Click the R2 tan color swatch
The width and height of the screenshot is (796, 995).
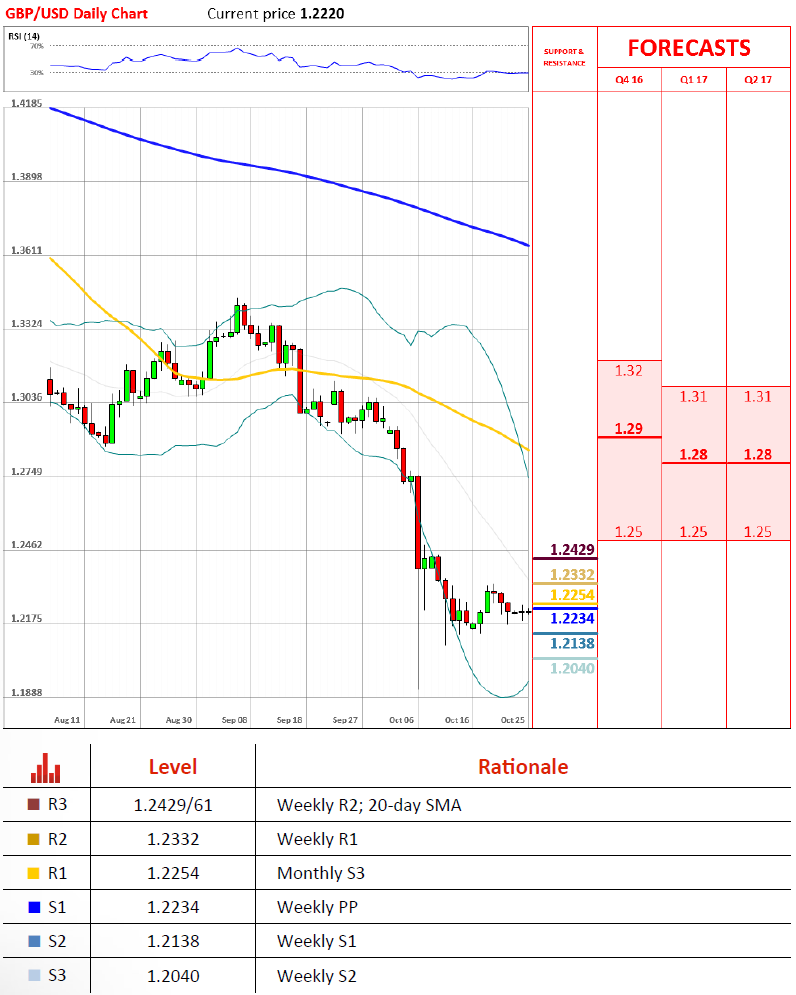pyautogui.click(x=34, y=839)
